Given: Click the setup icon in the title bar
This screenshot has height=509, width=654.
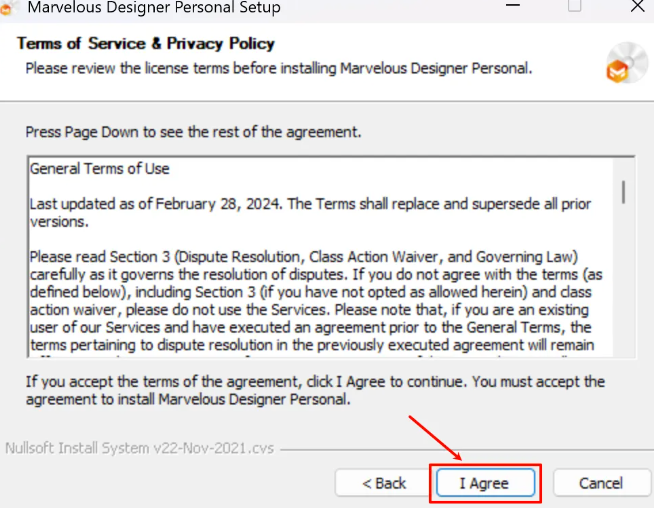Looking at the screenshot, I should pyautogui.click(x=8, y=7).
